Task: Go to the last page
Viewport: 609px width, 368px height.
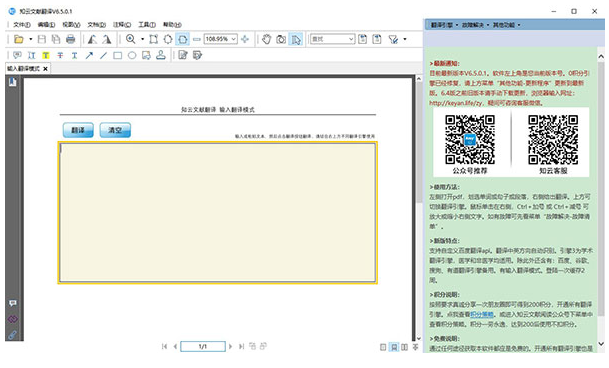Action: point(241,346)
